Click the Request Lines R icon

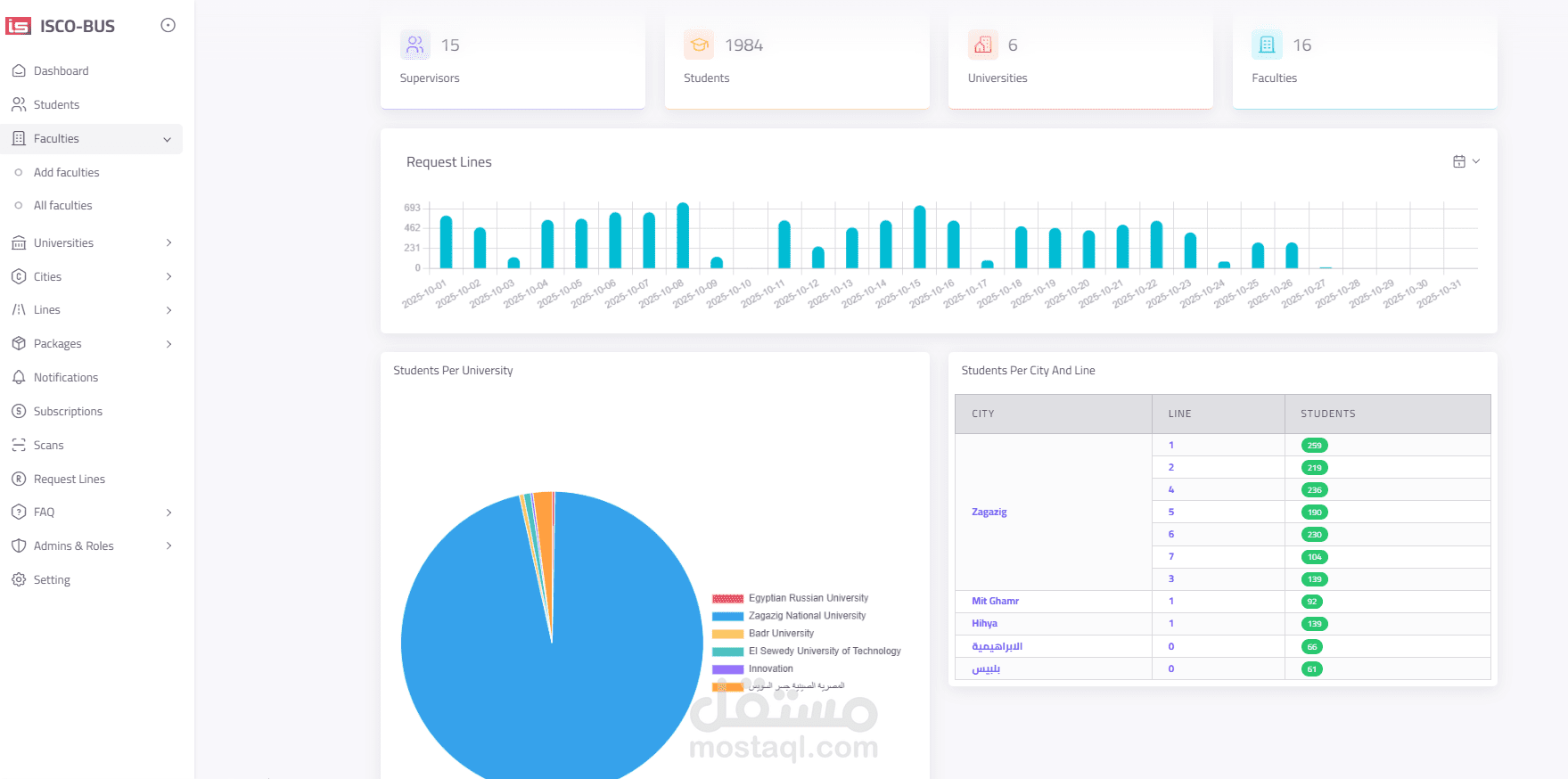tap(19, 480)
